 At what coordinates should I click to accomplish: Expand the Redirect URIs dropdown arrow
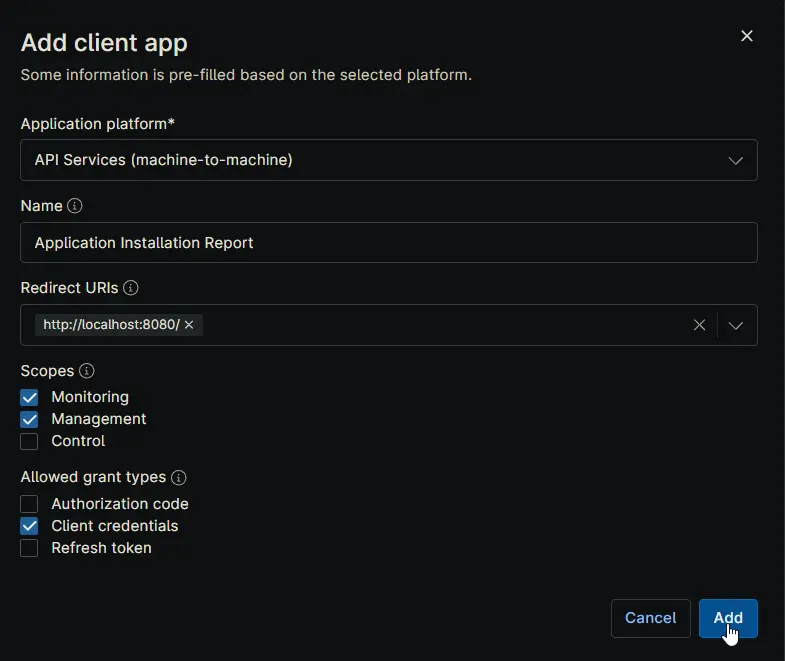(735, 325)
